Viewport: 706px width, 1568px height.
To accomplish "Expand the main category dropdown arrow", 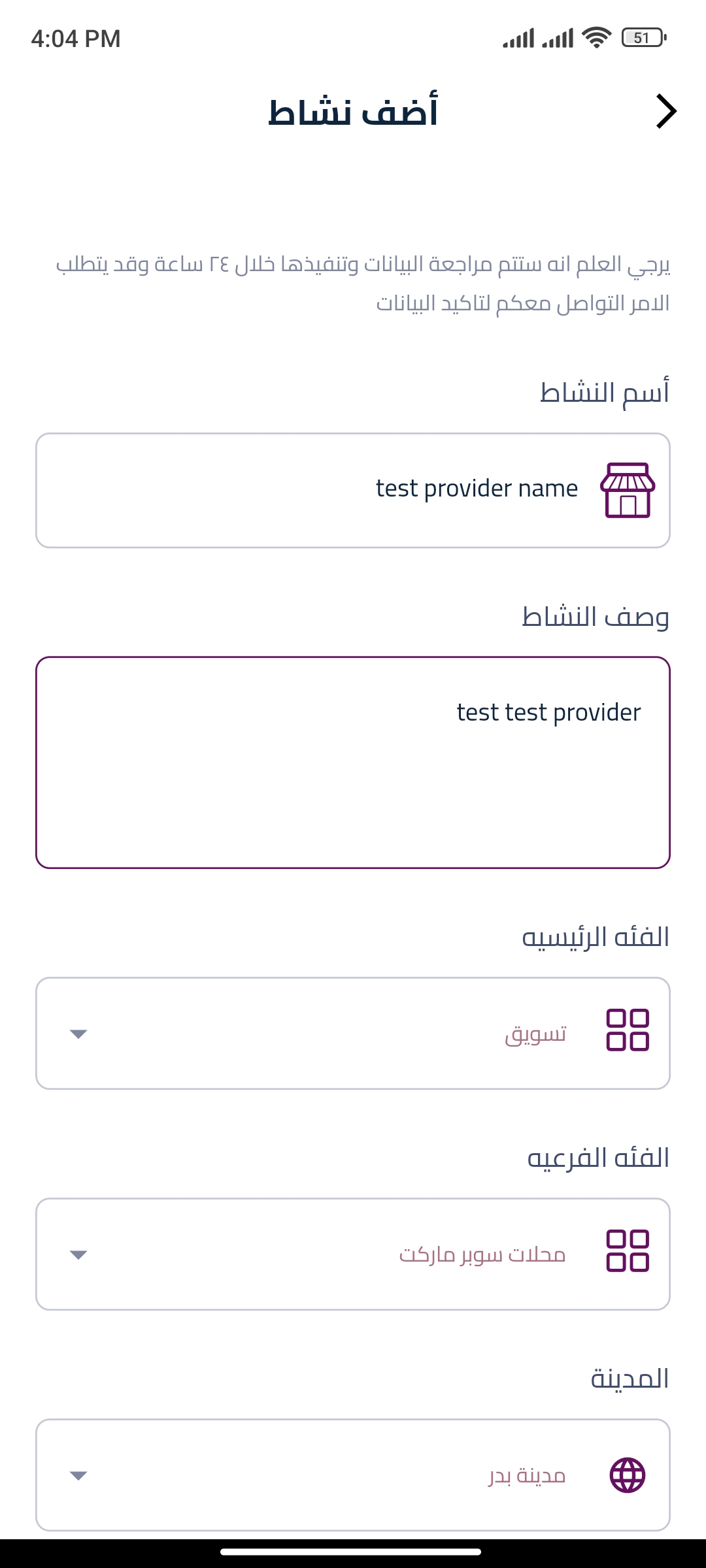I will pos(78,1034).
